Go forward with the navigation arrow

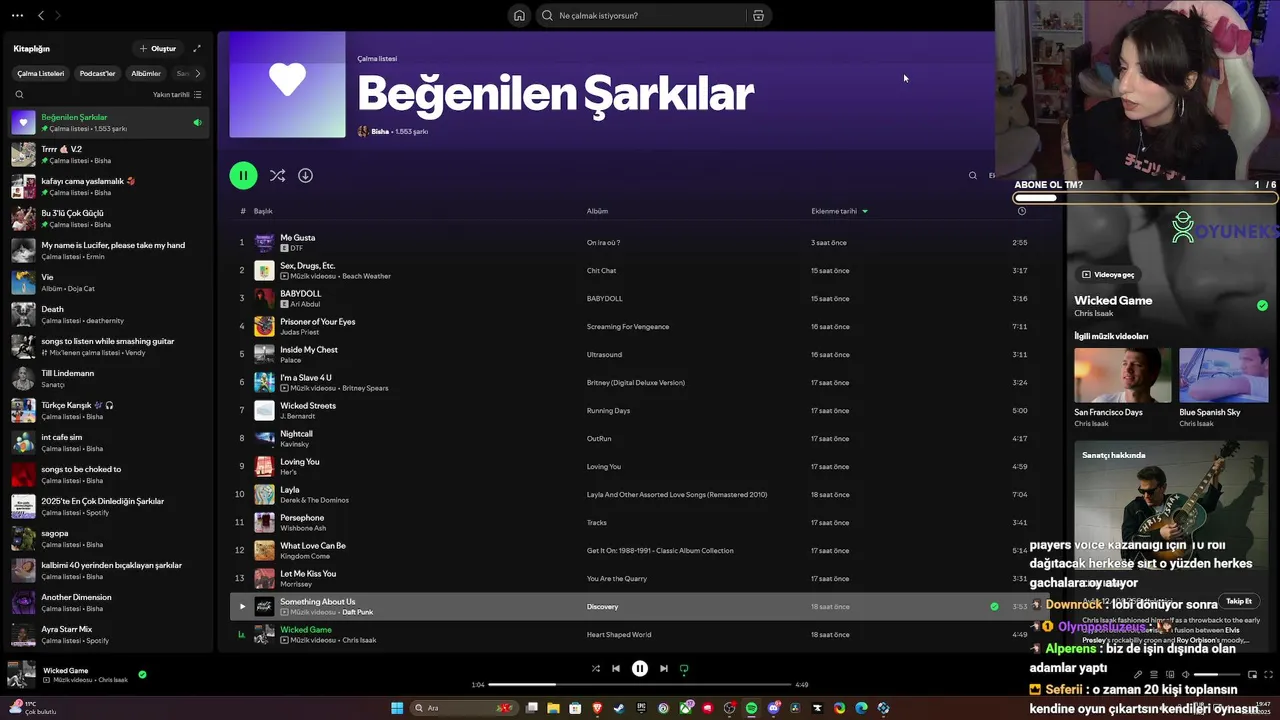click(x=57, y=15)
